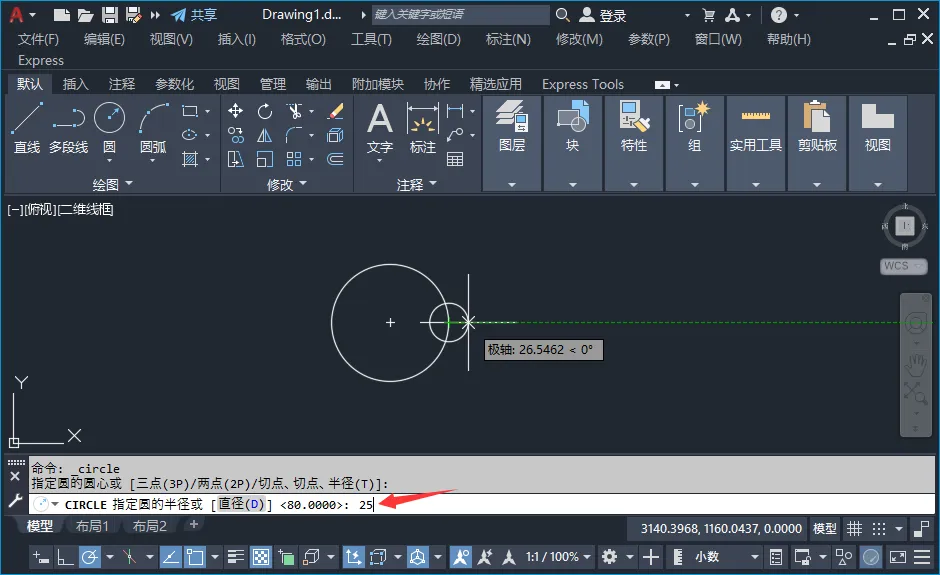Toggle object snap (2D) in status bar
This screenshot has width=940, height=575.
[195, 558]
